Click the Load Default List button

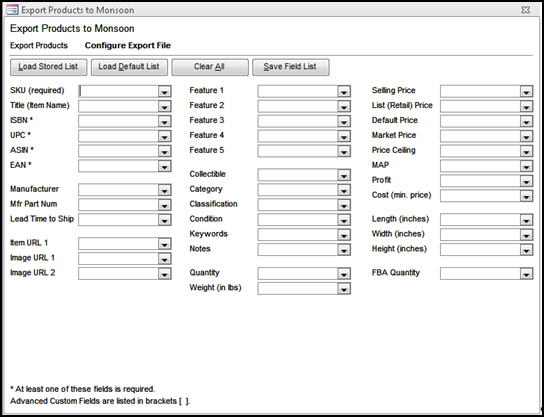tap(129, 67)
